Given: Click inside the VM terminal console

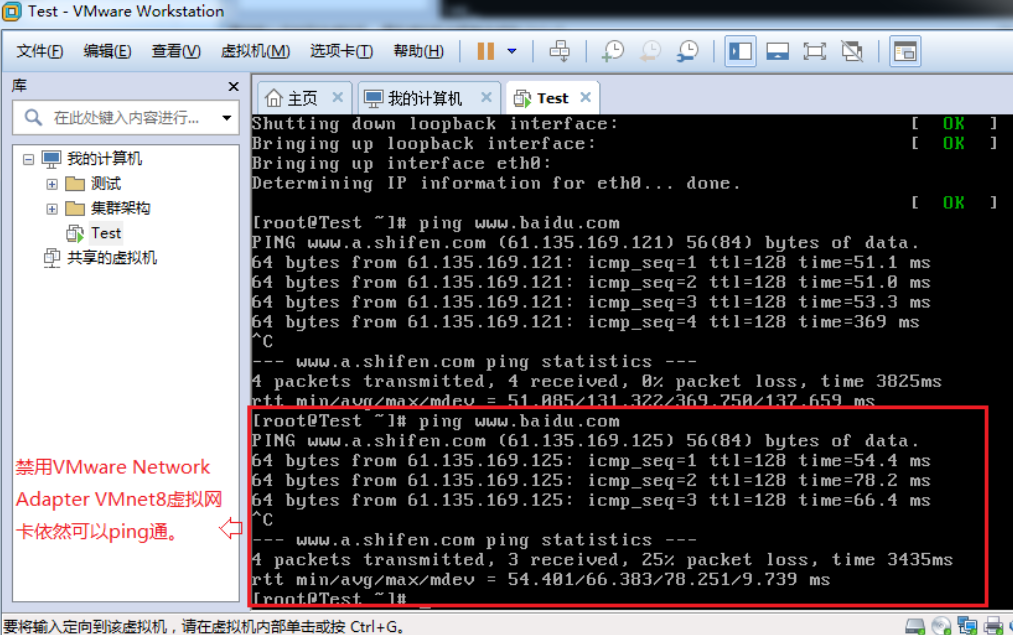Looking at the screenshot, I should [x=632, y=362].
